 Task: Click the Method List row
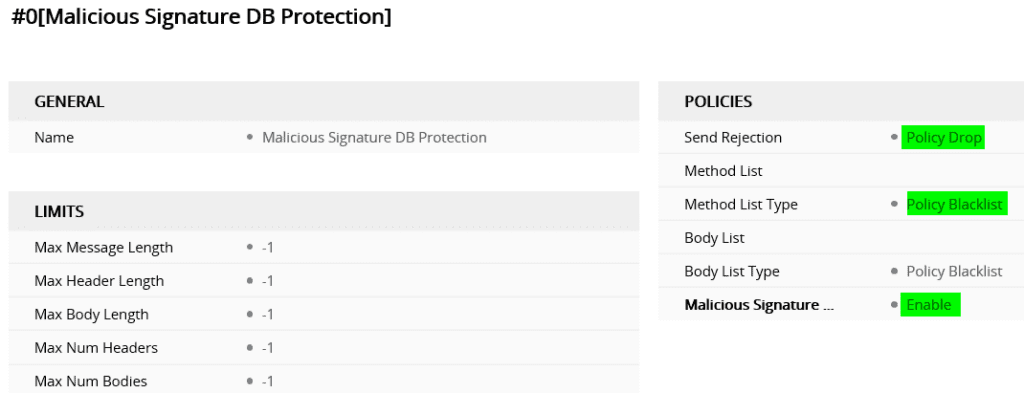pyautogui.click(x=841, y=171)
